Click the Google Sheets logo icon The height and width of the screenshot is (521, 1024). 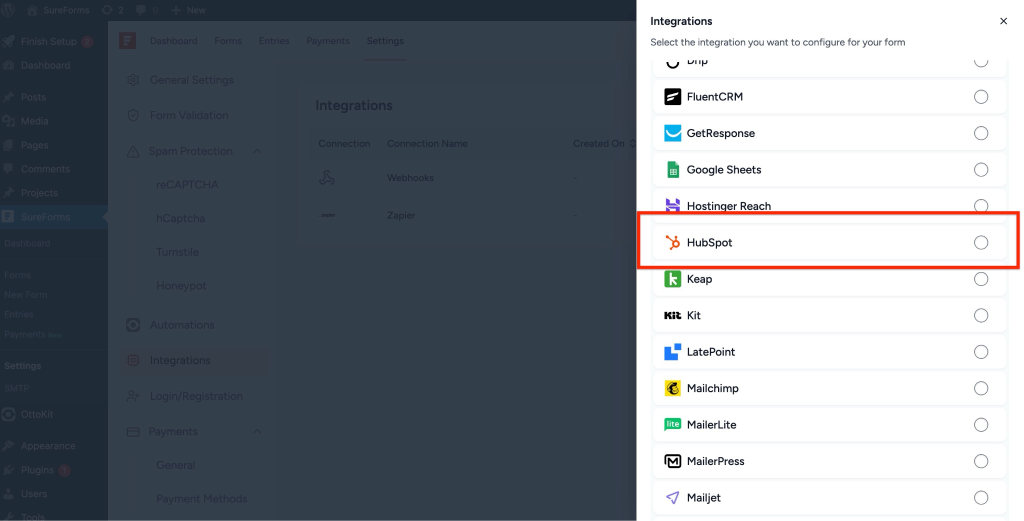[x=672, y=170]
